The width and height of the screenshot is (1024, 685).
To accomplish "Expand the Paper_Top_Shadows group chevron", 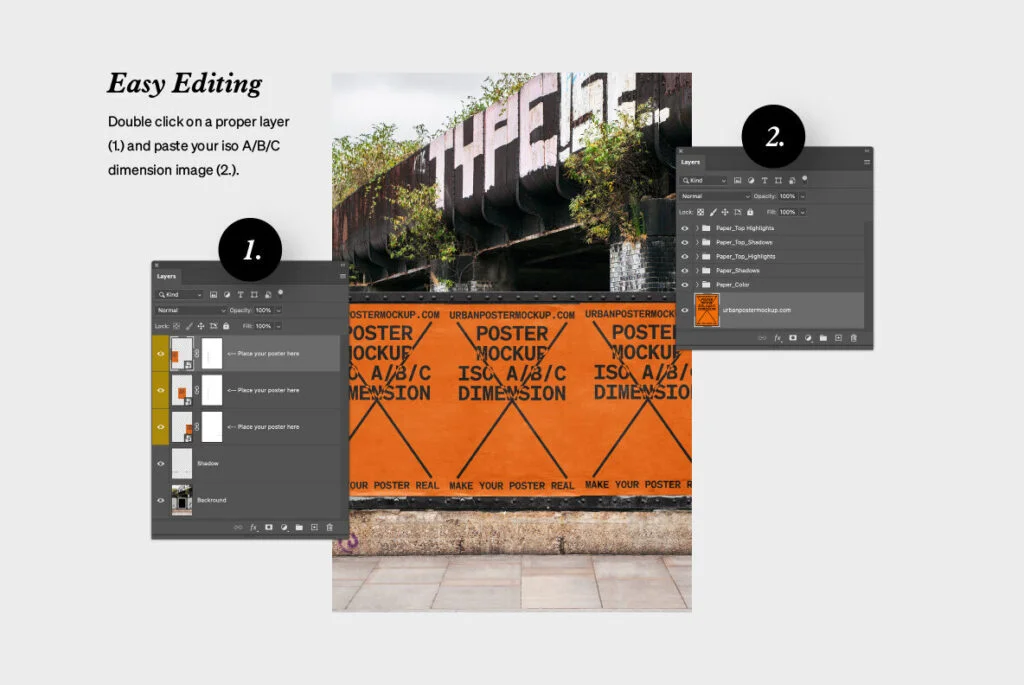I will pos(697,242).
